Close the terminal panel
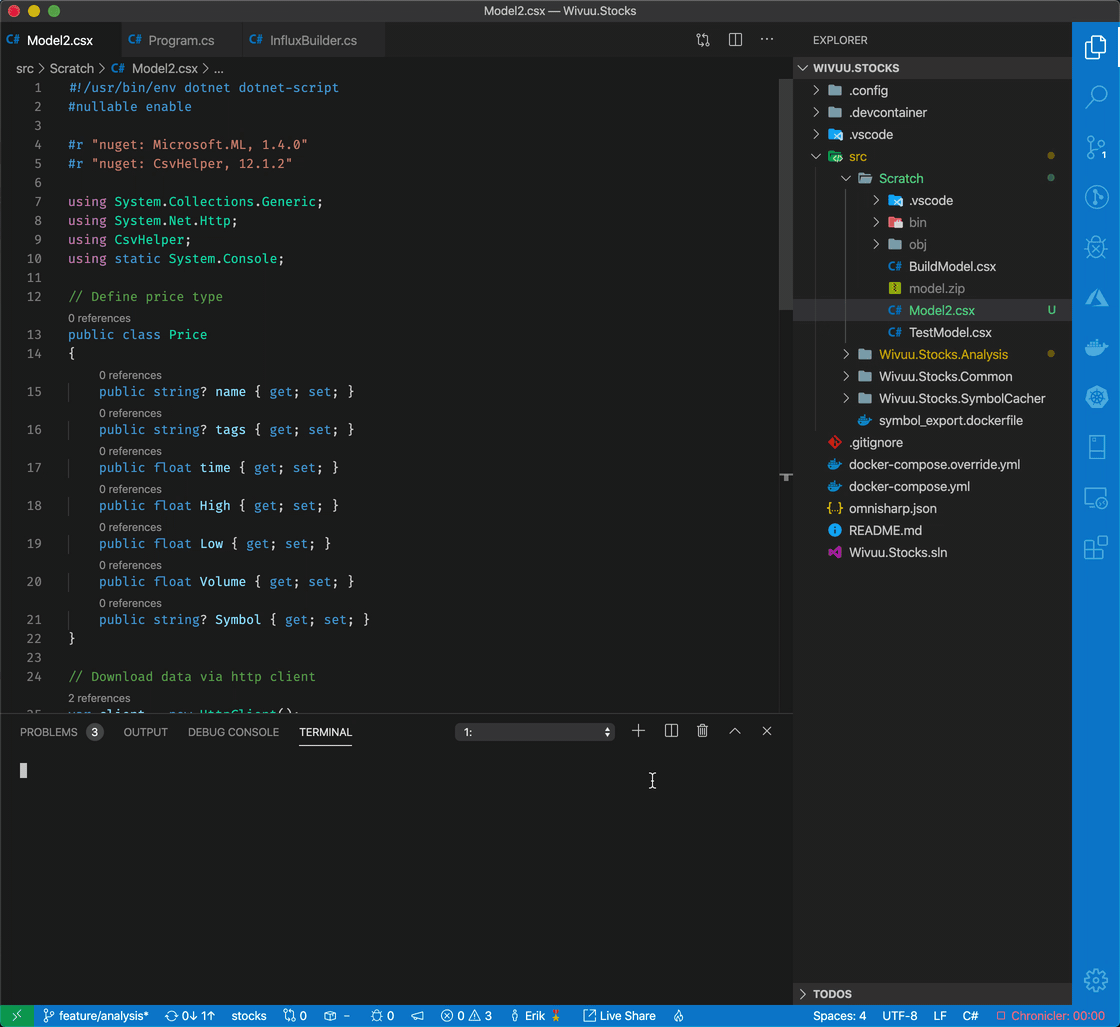The image size is (1120, 1027). [x=767, y=731]
